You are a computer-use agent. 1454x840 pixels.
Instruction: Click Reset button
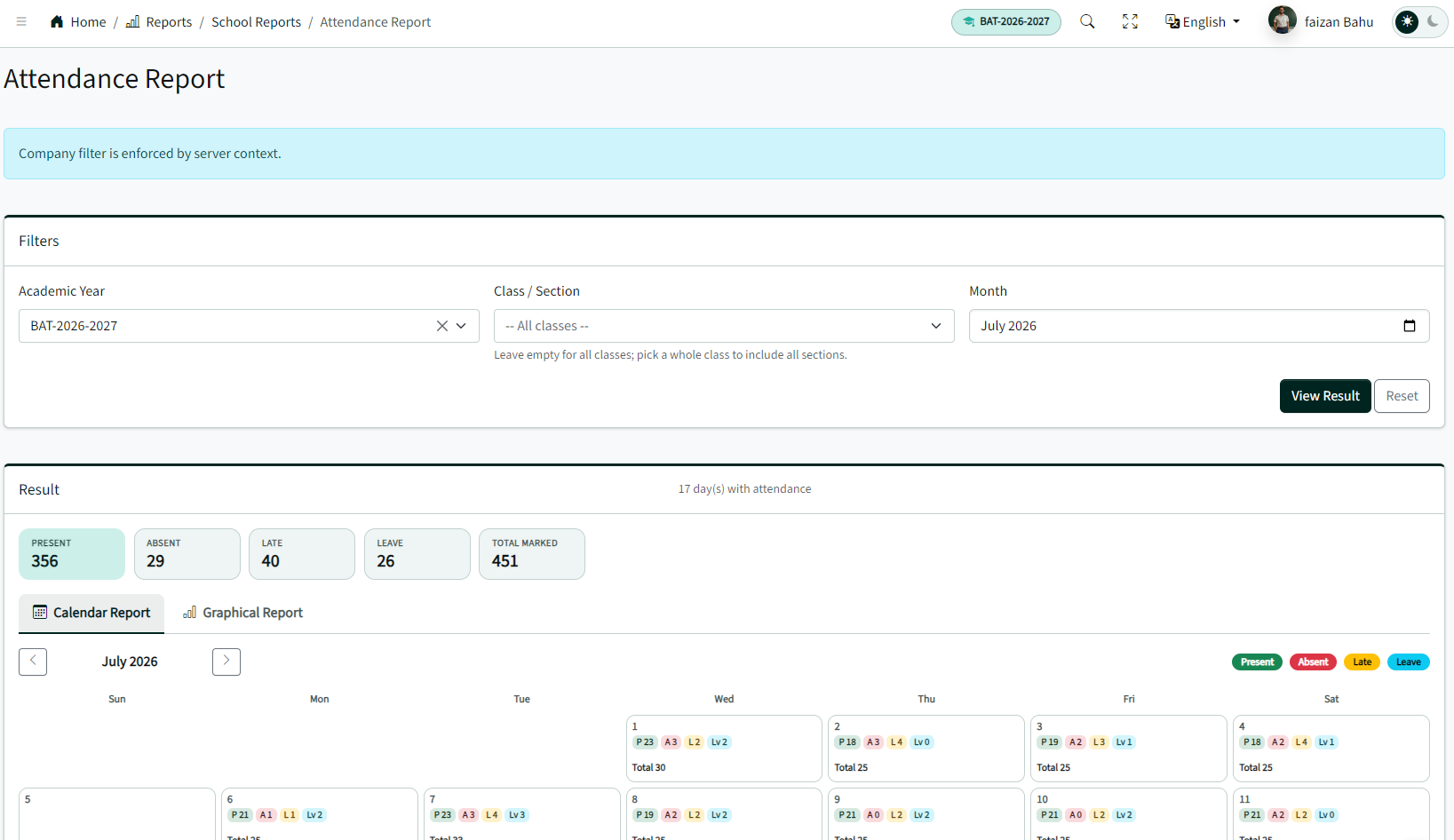1402,396
